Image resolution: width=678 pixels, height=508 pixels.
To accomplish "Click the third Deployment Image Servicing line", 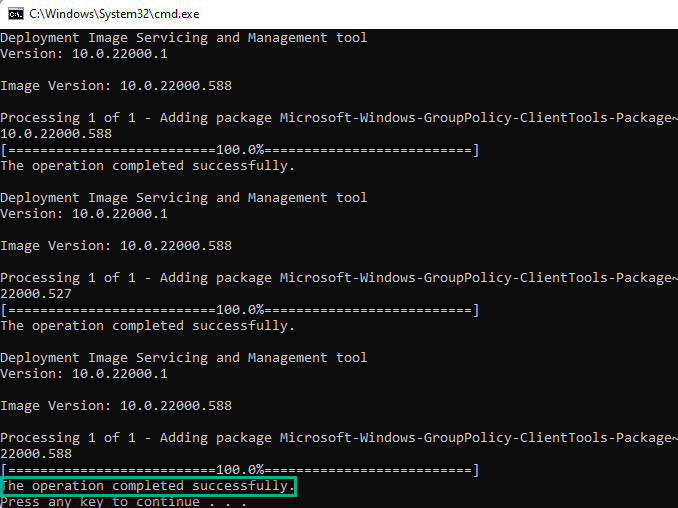I will click(183, 358).
